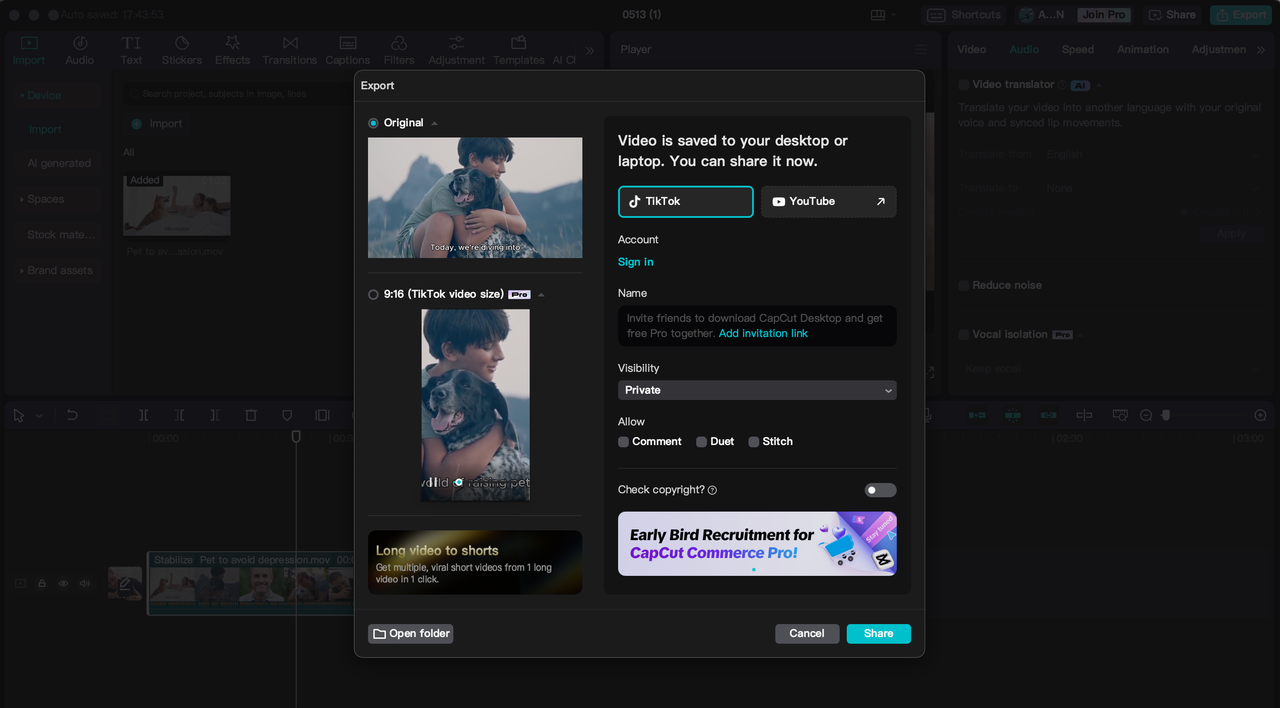Click the CapCut Commerce Pro banner

757,544
